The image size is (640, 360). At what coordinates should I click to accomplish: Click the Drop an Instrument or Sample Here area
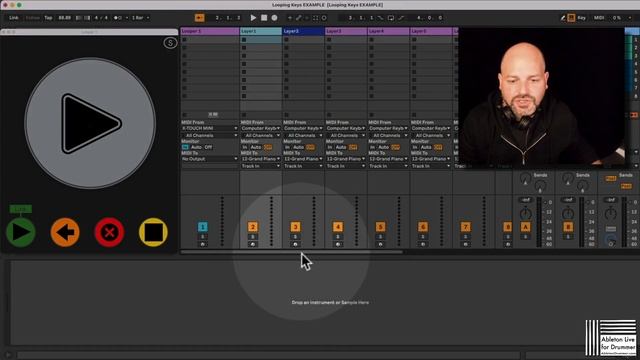click(x=330, y=302)
